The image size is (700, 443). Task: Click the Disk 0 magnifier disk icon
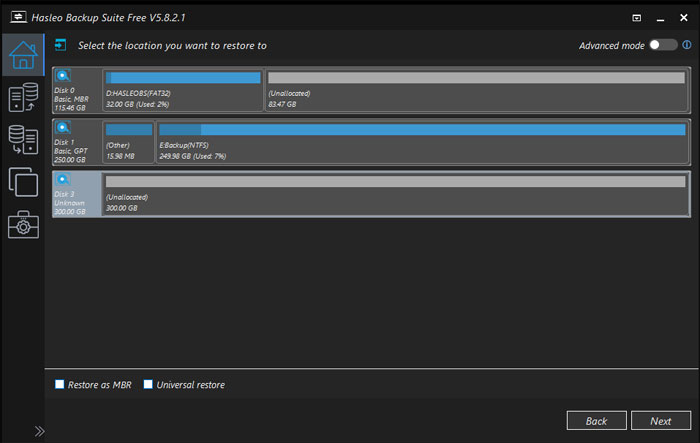coord(63,75)
